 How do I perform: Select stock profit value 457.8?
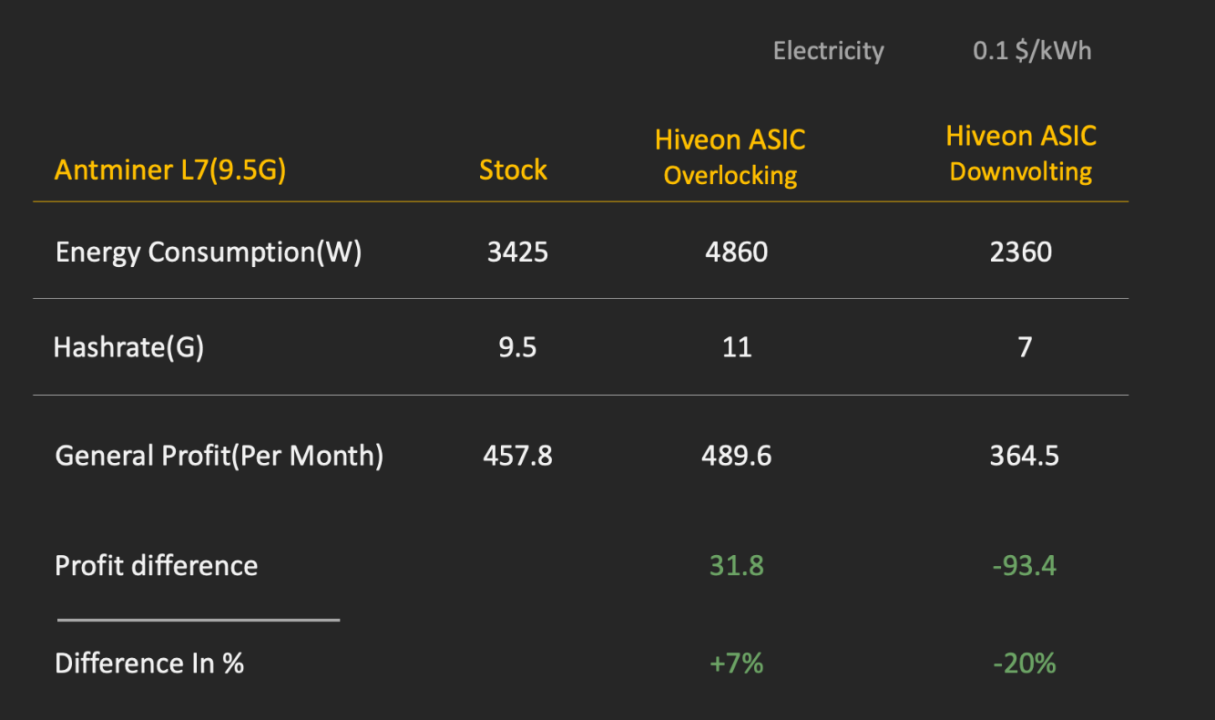click(517, 456)
